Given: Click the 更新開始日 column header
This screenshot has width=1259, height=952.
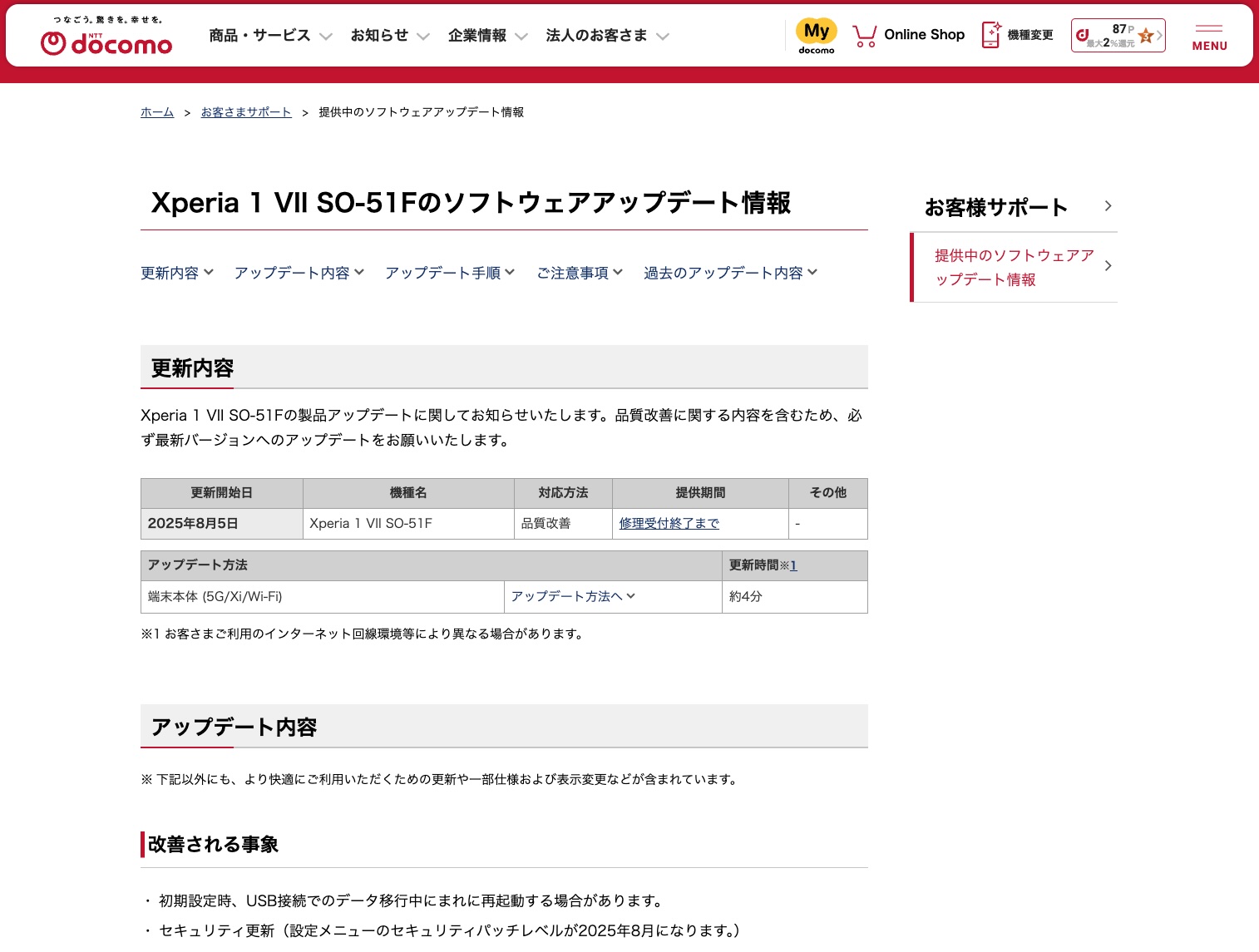Looking at the screenshot, I should (x=222, y=493).
